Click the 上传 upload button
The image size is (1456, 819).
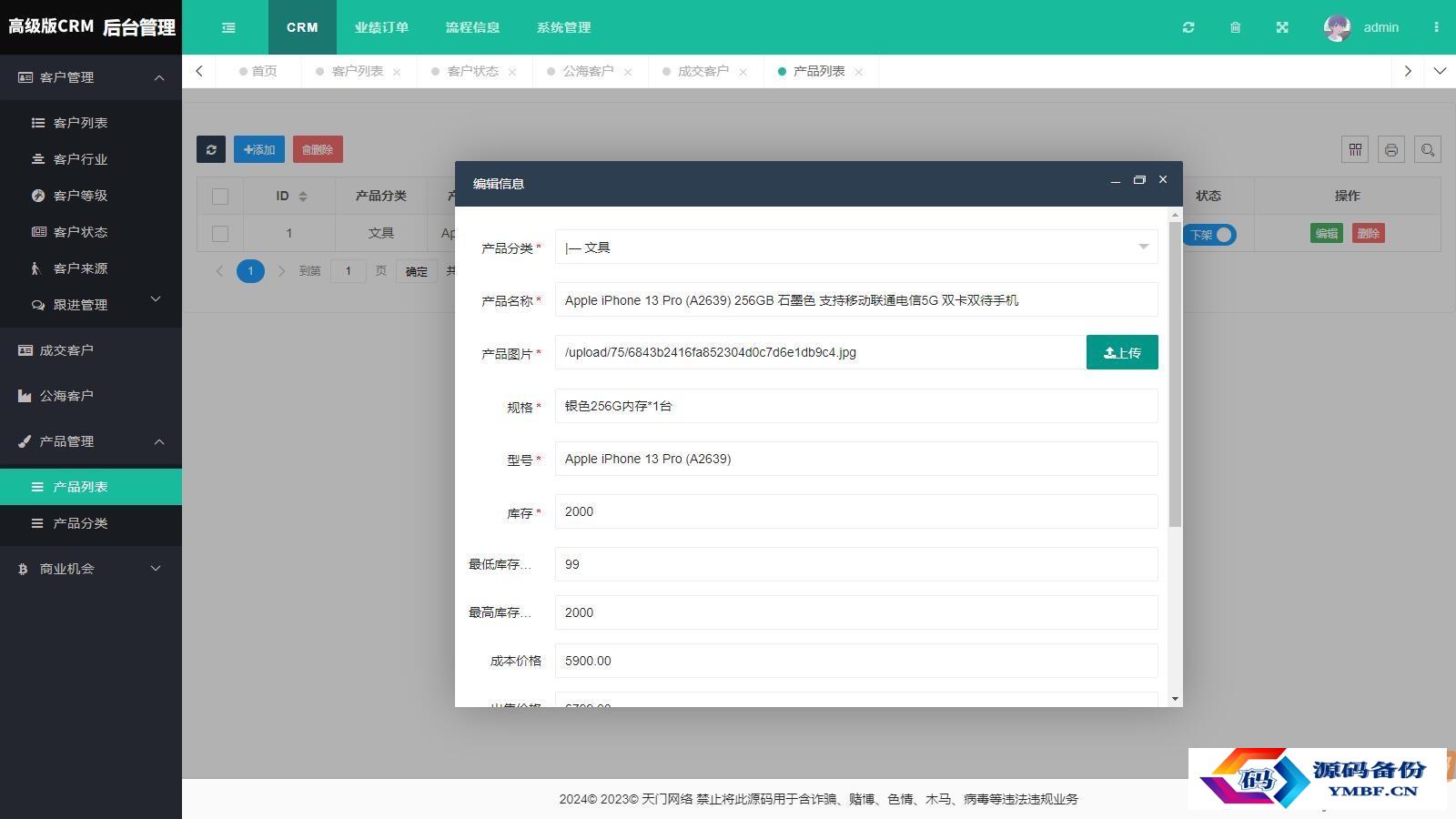pyautogui.click(x=1122, y=352)
